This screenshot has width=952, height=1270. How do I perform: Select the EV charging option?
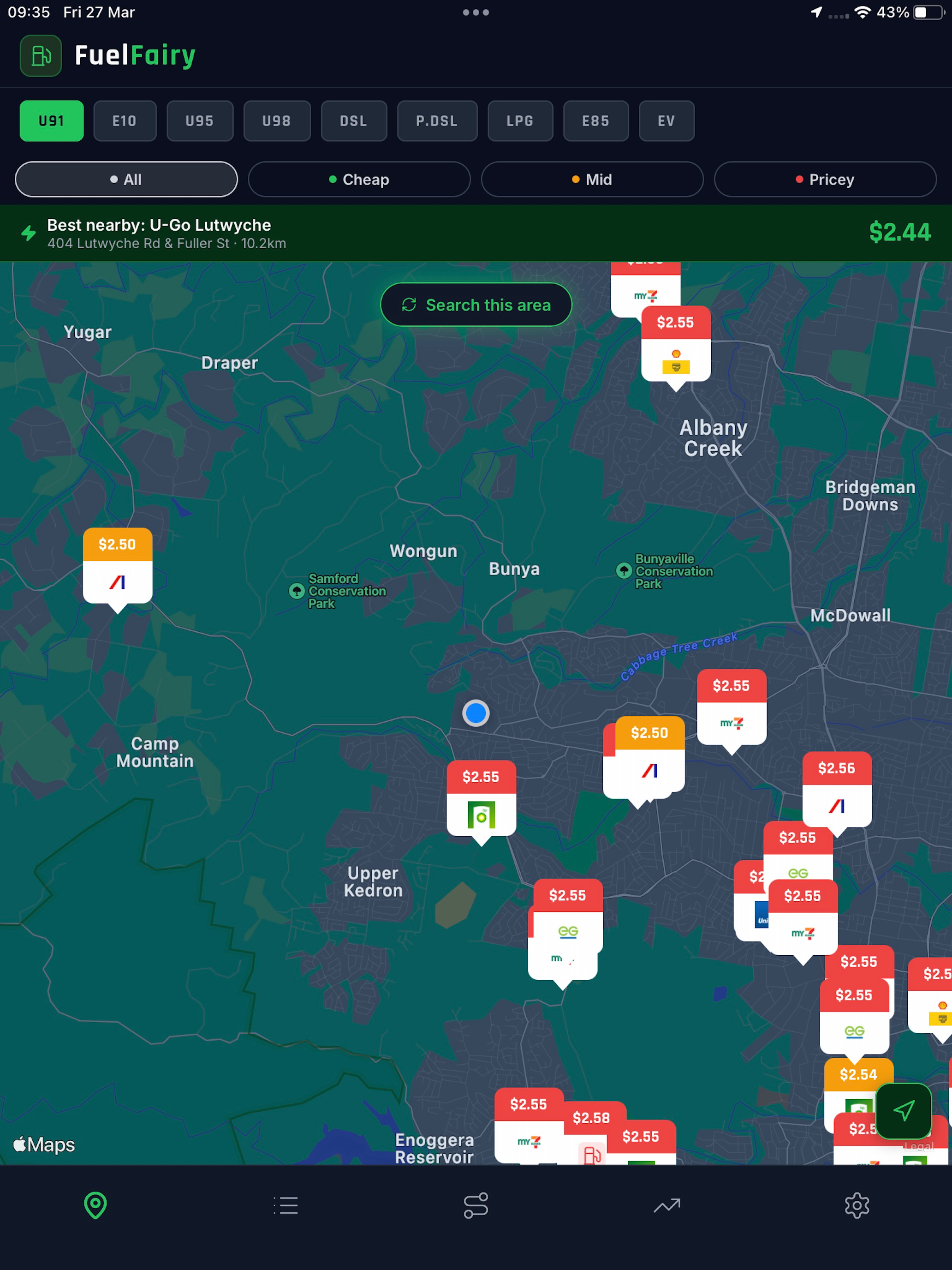pyautogui.click(x=666, y=121)
